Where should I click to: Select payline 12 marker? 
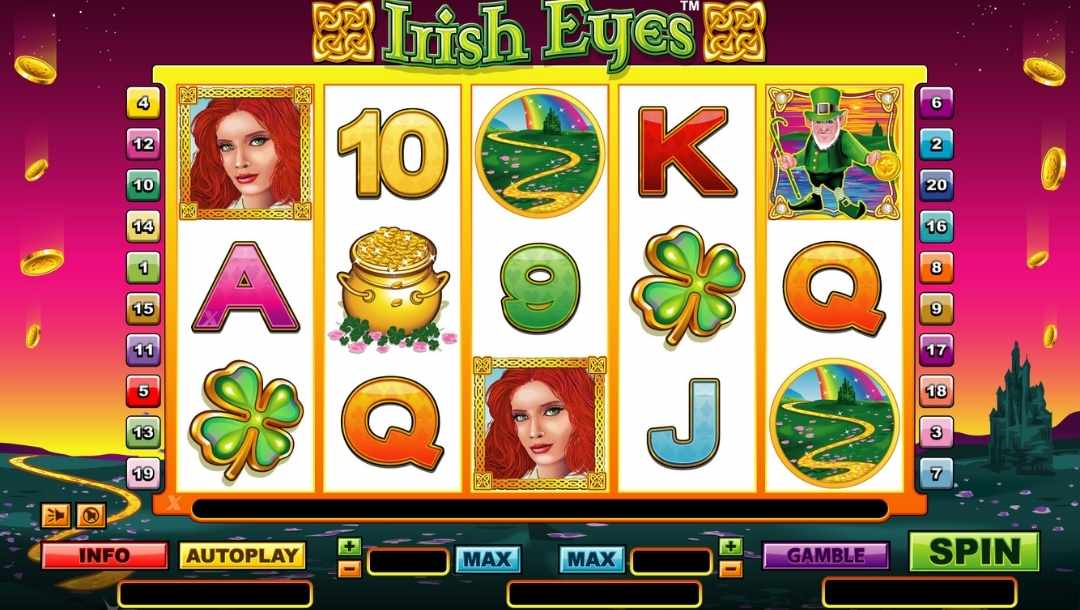click(143, 144)
